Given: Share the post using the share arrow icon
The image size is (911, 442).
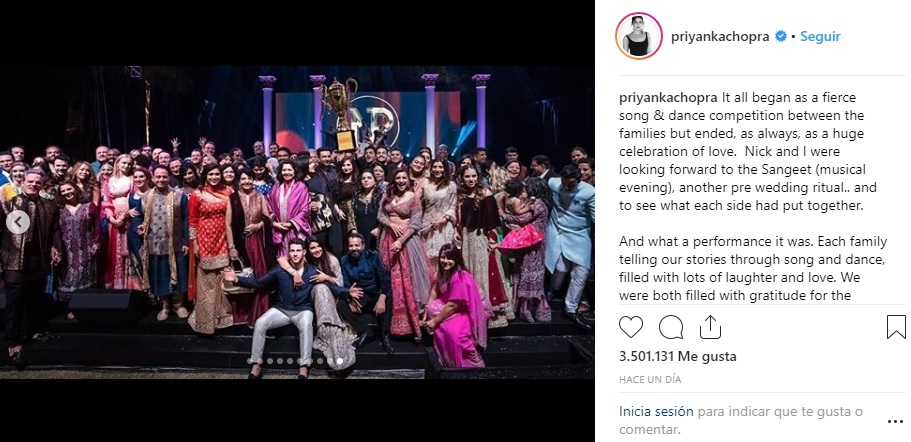Looking at the screenshot, I should point(710,327).
